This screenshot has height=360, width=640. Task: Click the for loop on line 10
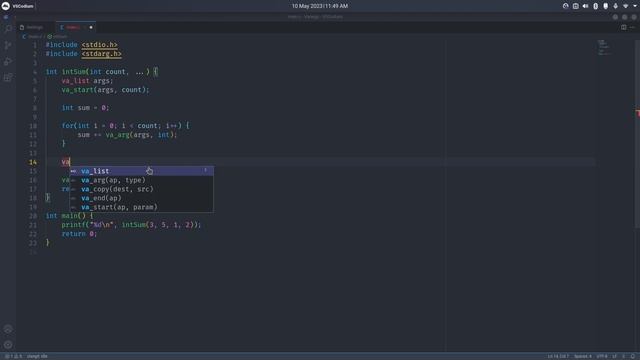(x=125, y=126)
